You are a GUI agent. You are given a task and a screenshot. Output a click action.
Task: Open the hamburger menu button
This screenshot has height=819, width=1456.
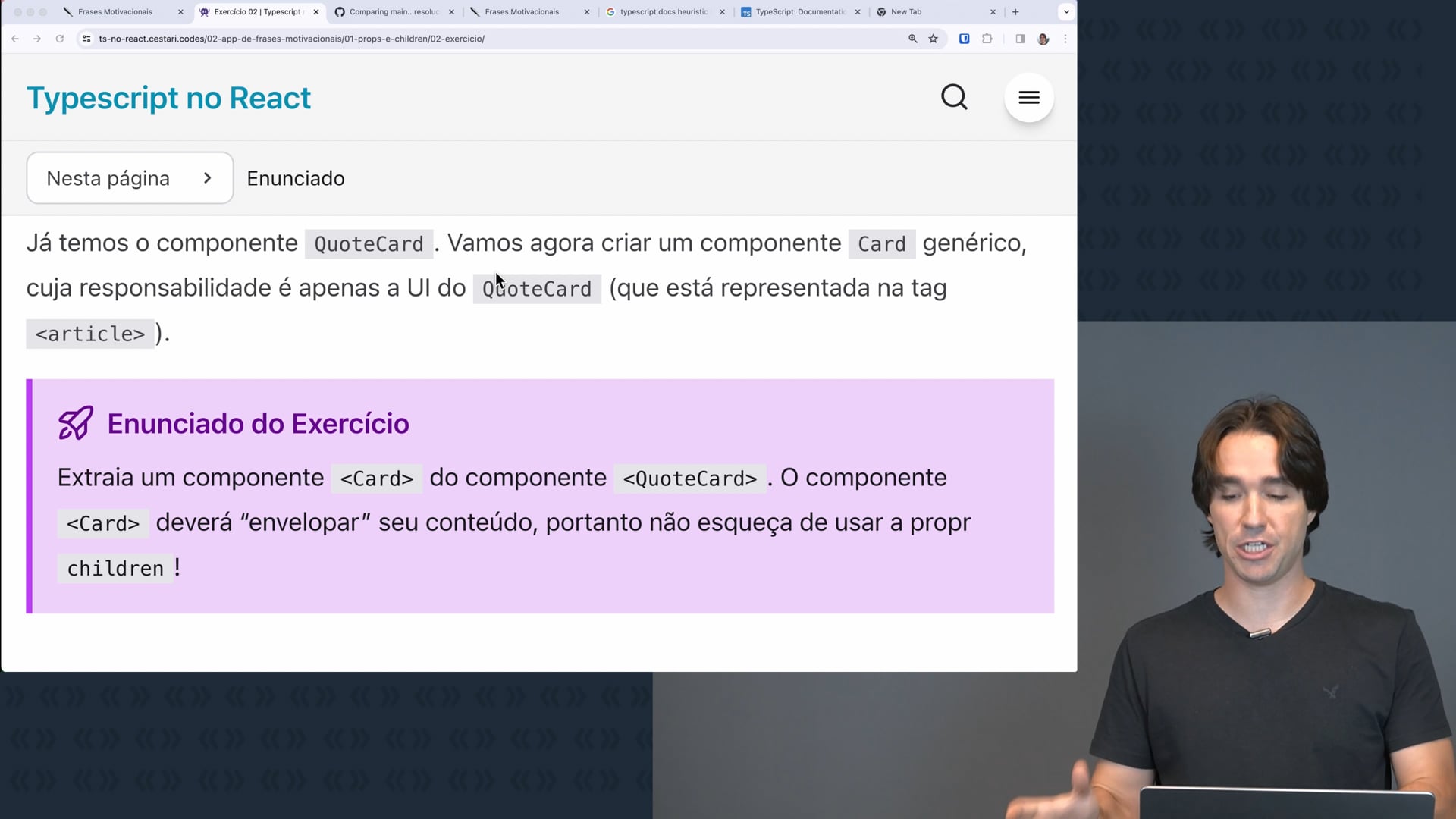click(1028, 98)
